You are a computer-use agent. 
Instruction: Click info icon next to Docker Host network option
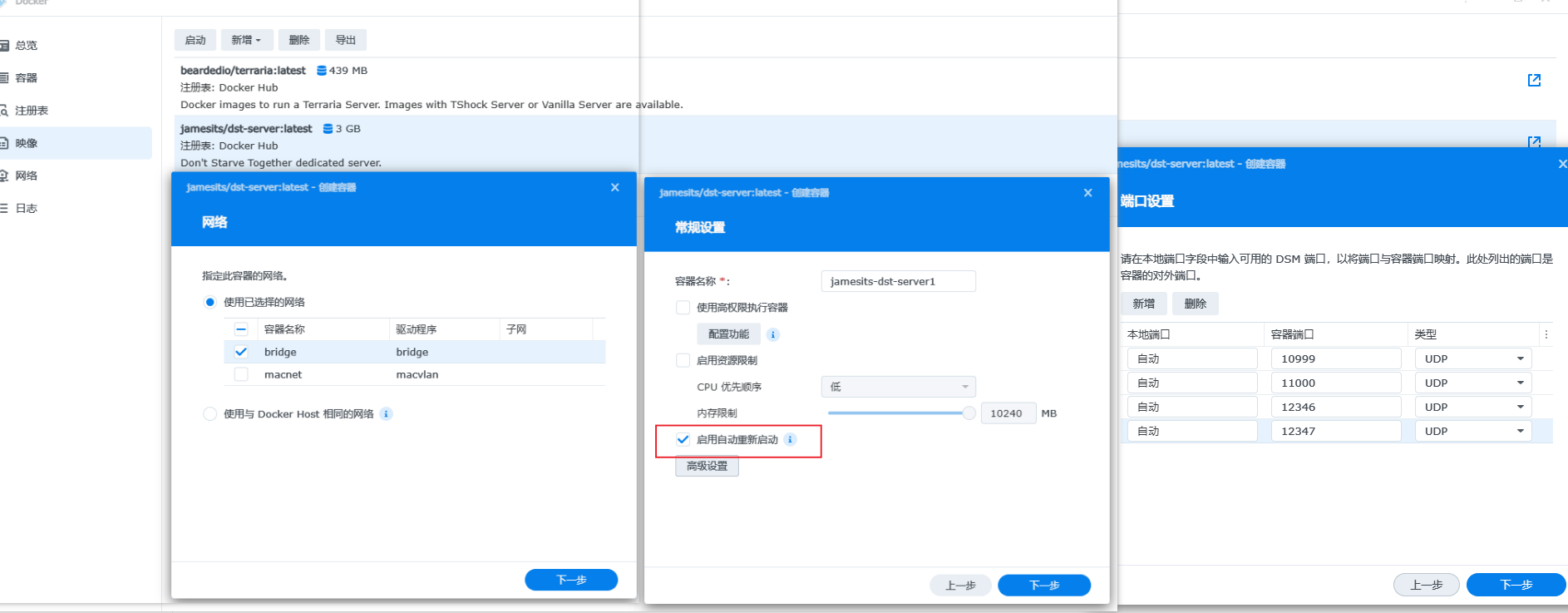(x=386, y=413)
